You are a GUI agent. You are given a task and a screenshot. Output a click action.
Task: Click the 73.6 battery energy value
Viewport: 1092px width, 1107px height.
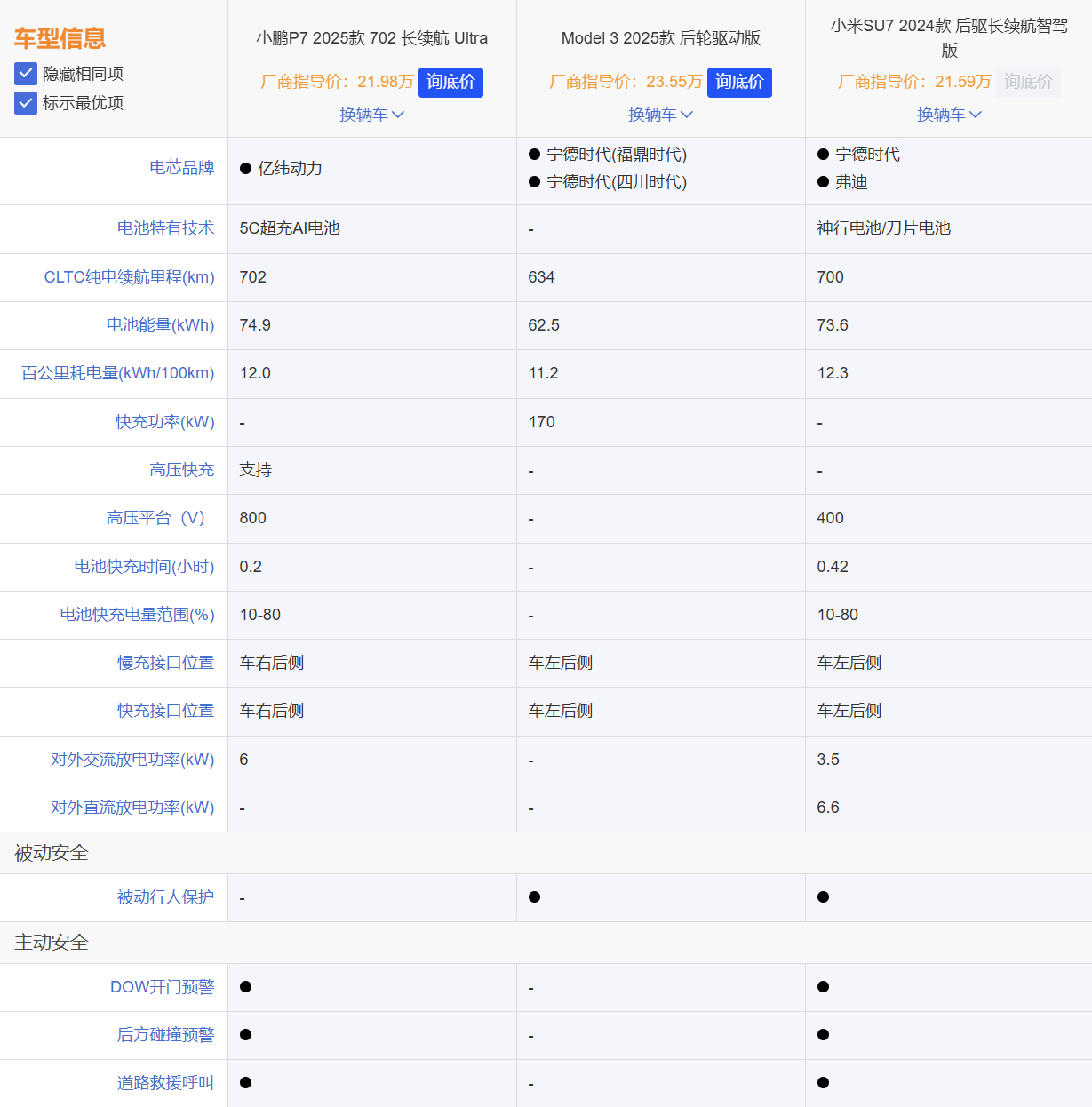pos(833,325)
